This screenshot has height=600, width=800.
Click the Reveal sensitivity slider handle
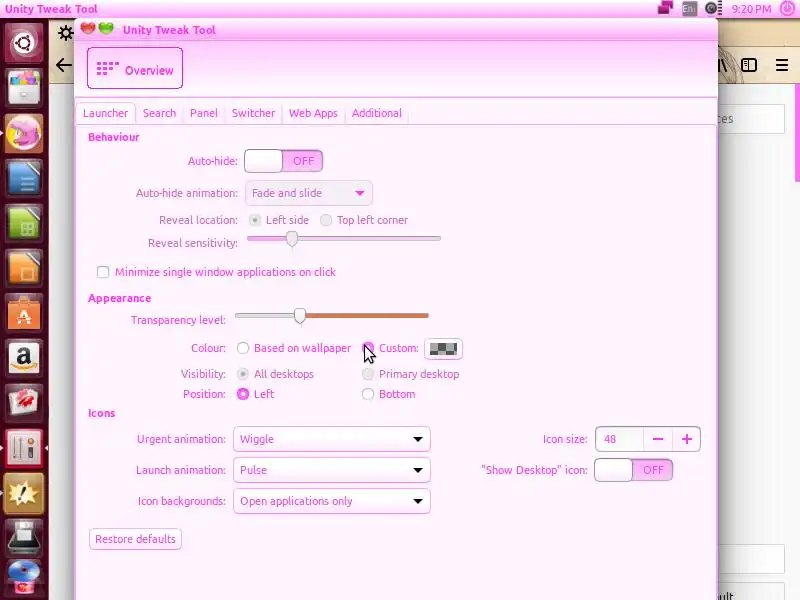[x=292, y=238]
